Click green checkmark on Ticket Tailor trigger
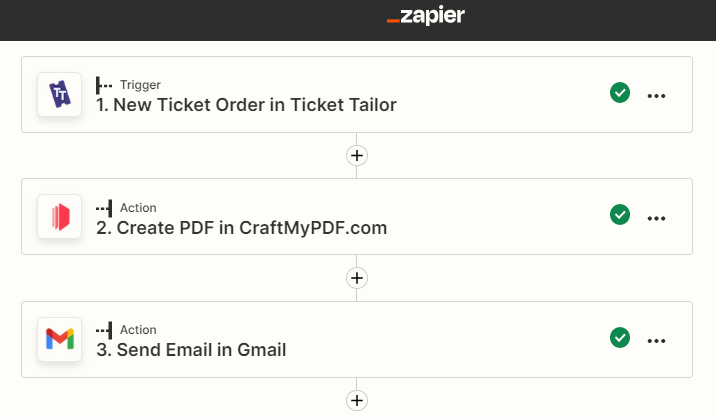Viewport: 716px width, 417px height. tap(620, 93)
